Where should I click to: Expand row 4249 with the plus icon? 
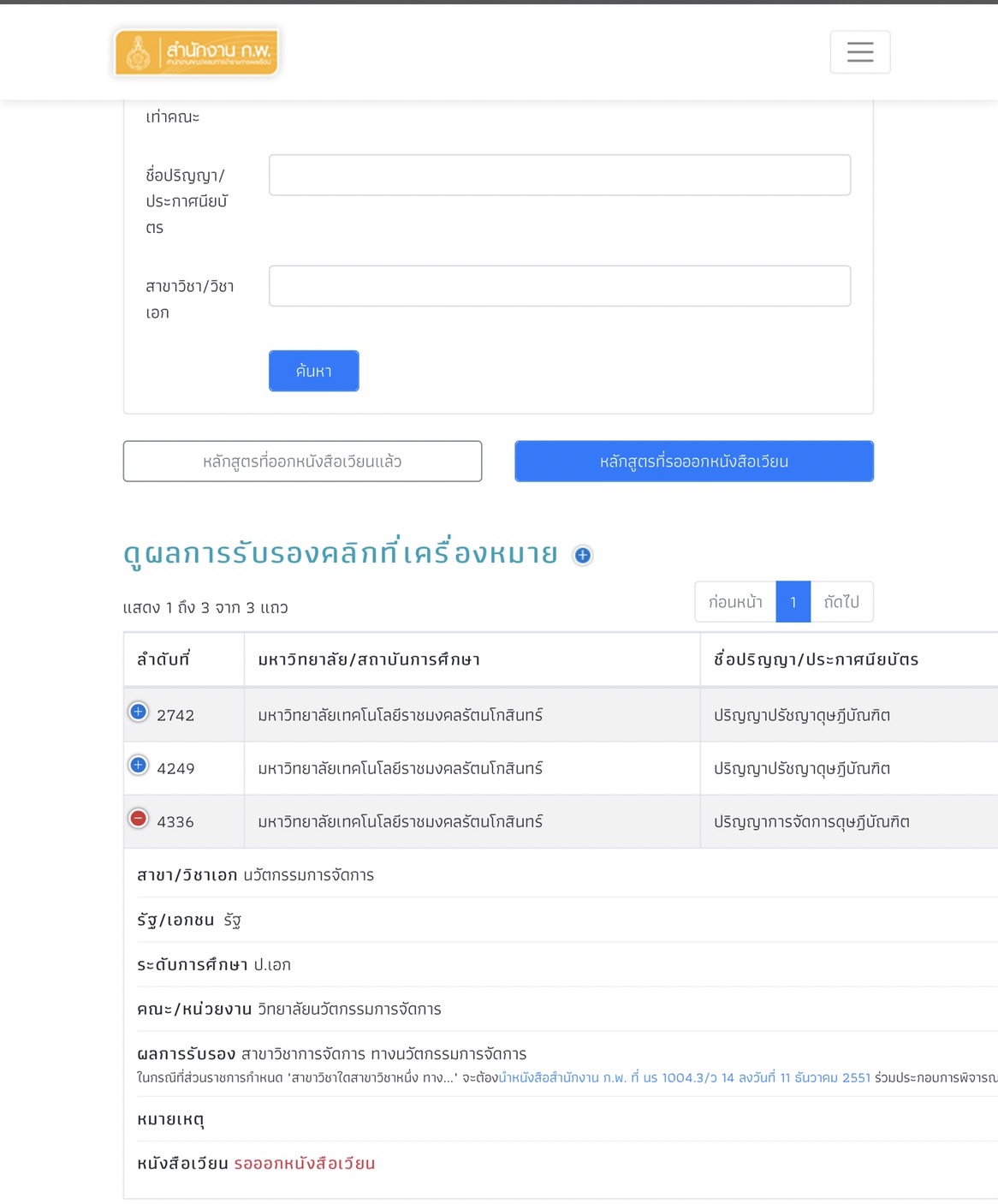[139, 766]
